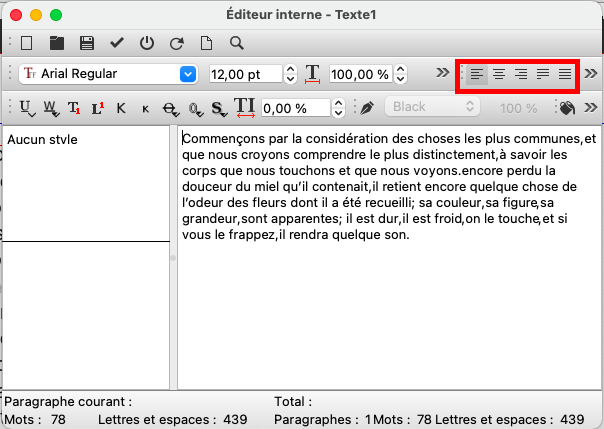Click 'Mots : 78' under Paragraphe courant

[x=35, y=419]
